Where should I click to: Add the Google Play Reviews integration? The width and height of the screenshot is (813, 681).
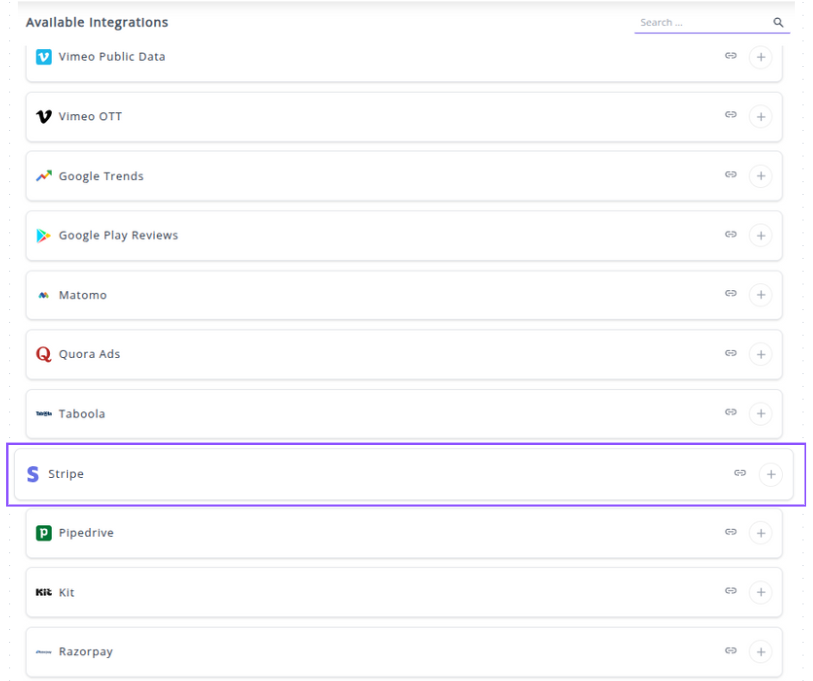[x=761, y=236]
